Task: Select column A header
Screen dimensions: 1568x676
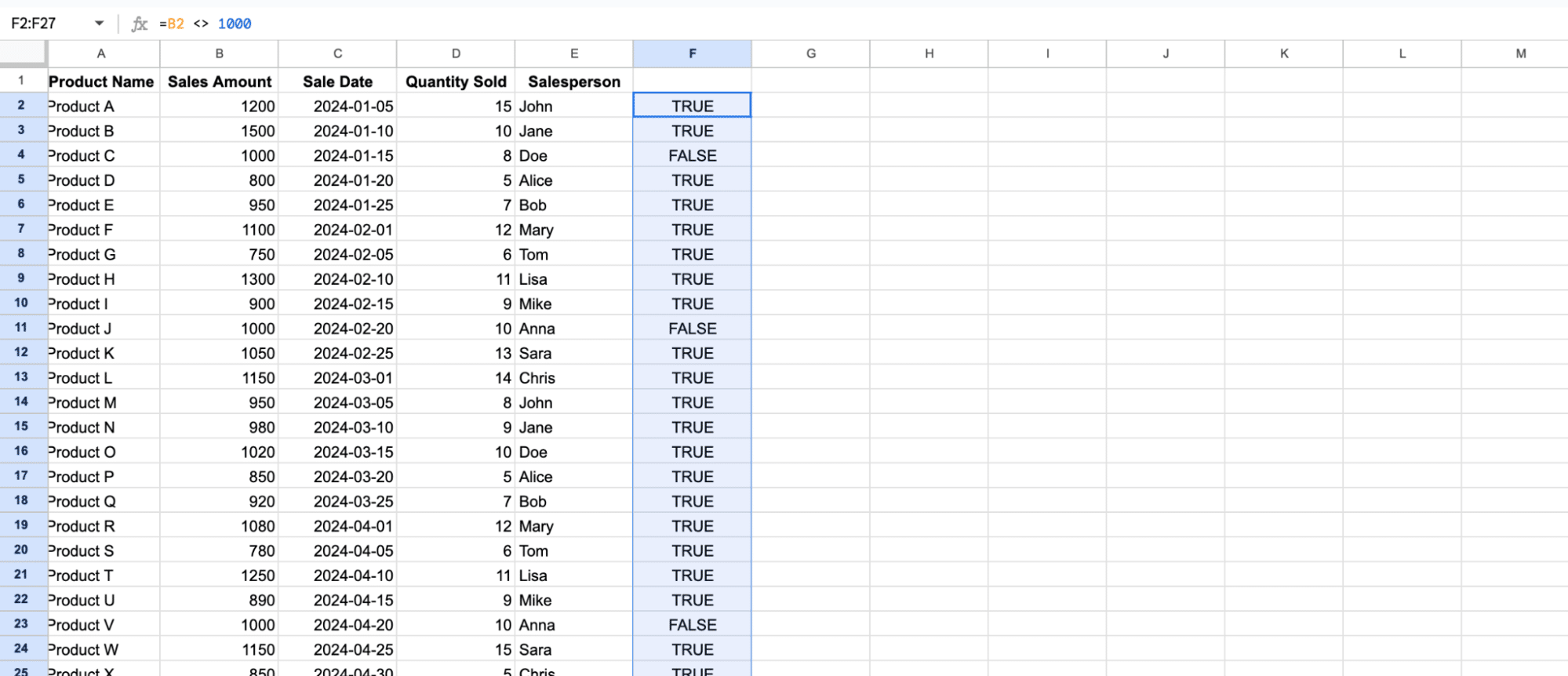Action: pos(101,53)
